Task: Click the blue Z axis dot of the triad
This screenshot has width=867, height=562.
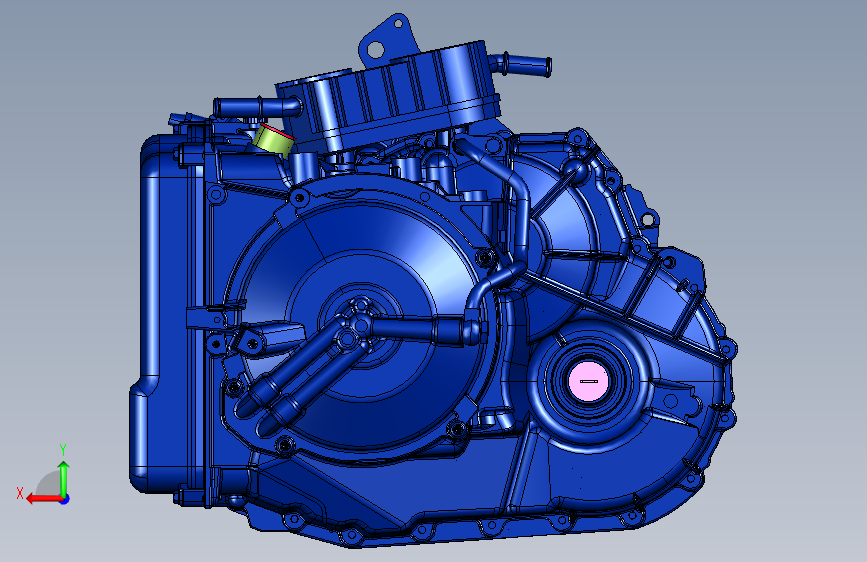Action: pos(65,499)
